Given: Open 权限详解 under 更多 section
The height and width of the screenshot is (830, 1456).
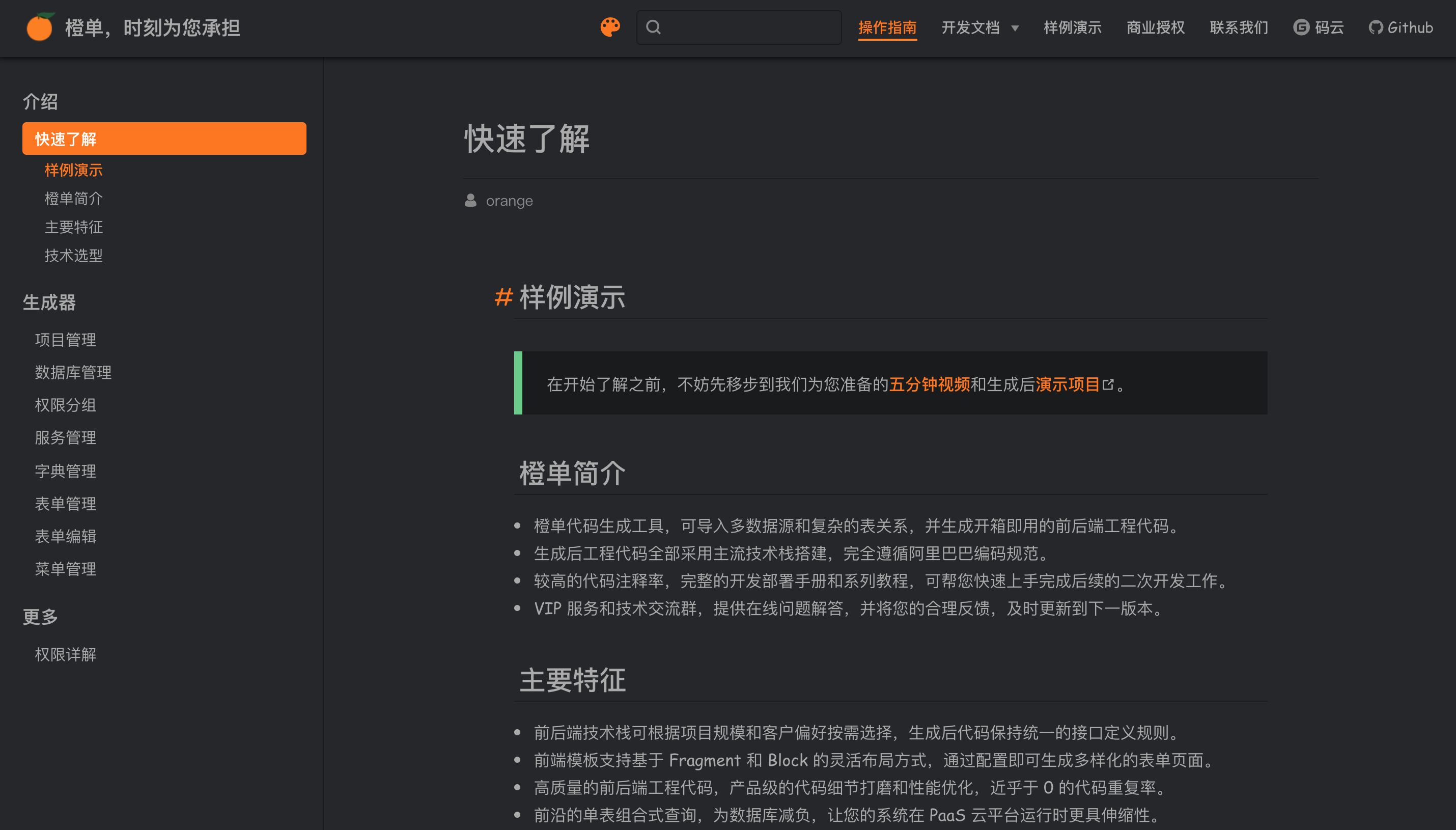Looking at the screenshot, I should (66, 654).
